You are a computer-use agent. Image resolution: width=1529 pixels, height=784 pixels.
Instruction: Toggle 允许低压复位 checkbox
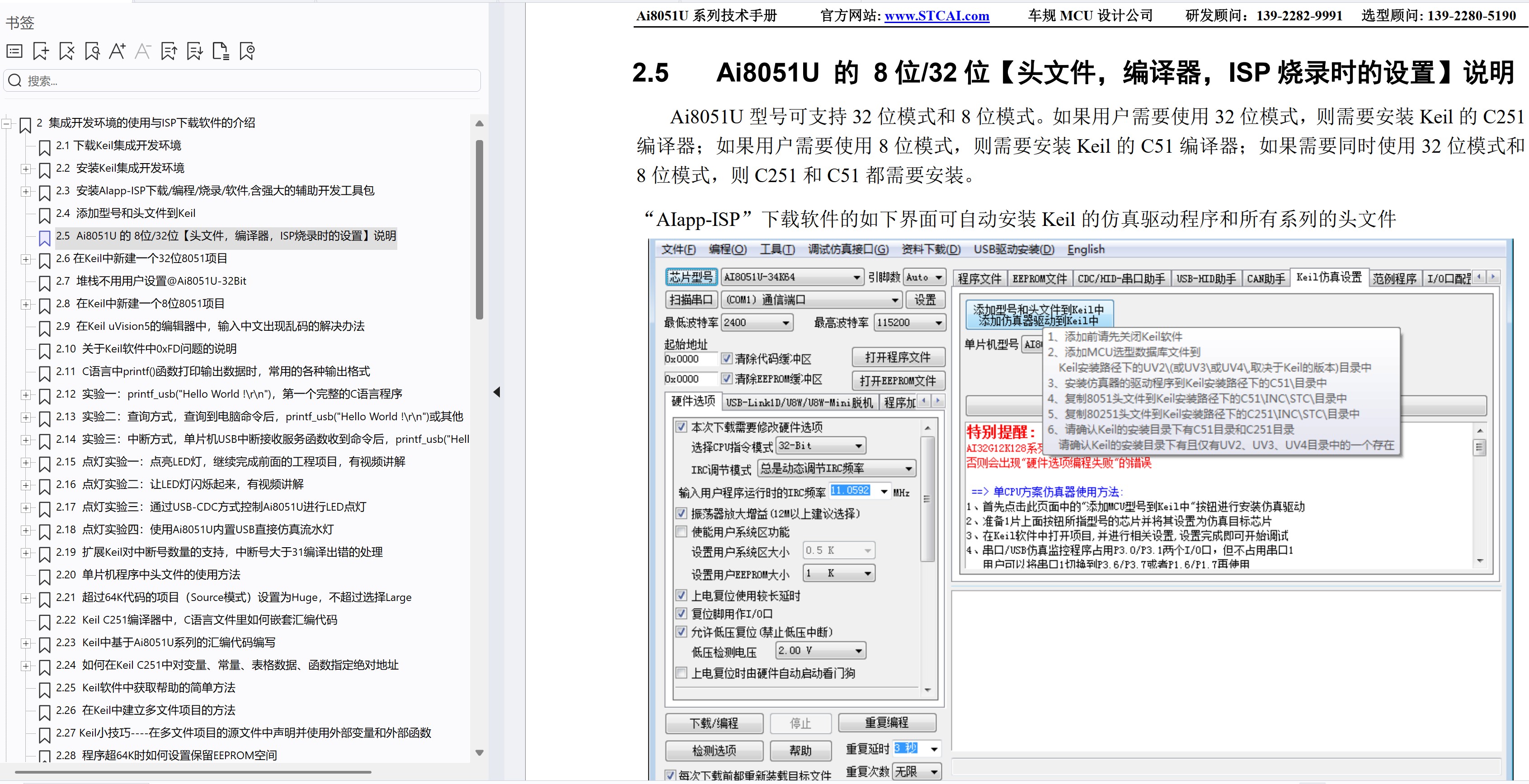682,632
